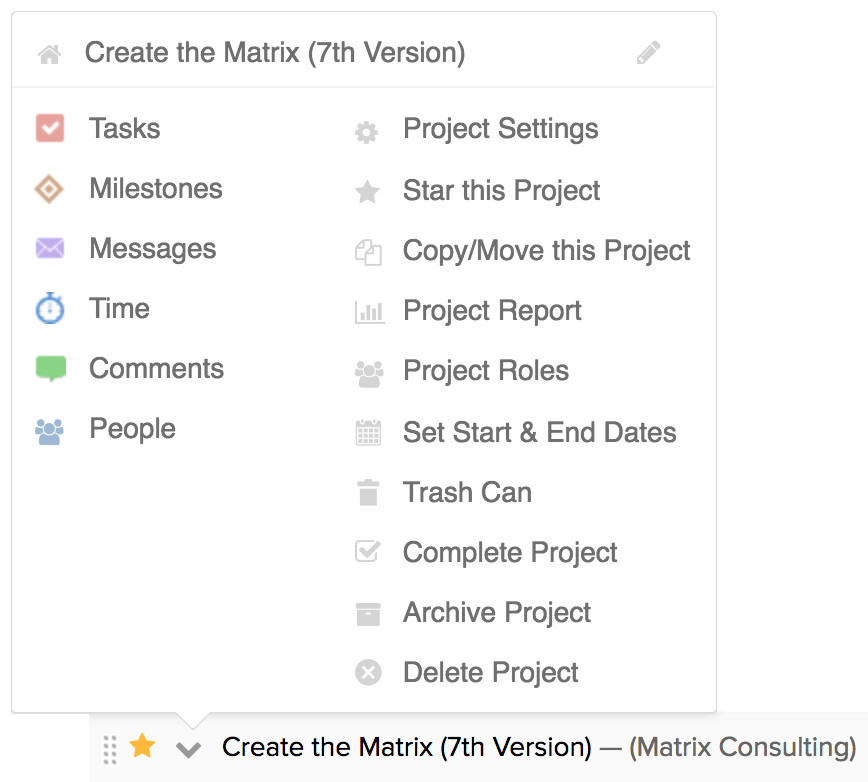Click the blue Time stopwatch icon
Screen dimensions: 868x782
coord(50,309)
